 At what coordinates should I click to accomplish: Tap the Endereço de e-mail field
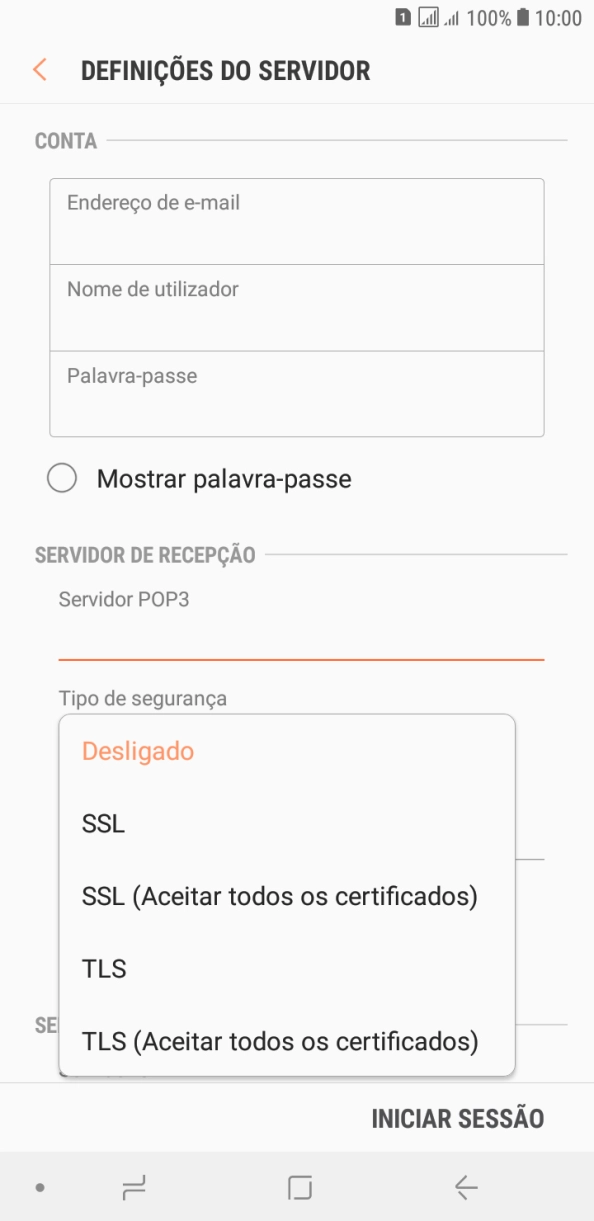point(297,220)
